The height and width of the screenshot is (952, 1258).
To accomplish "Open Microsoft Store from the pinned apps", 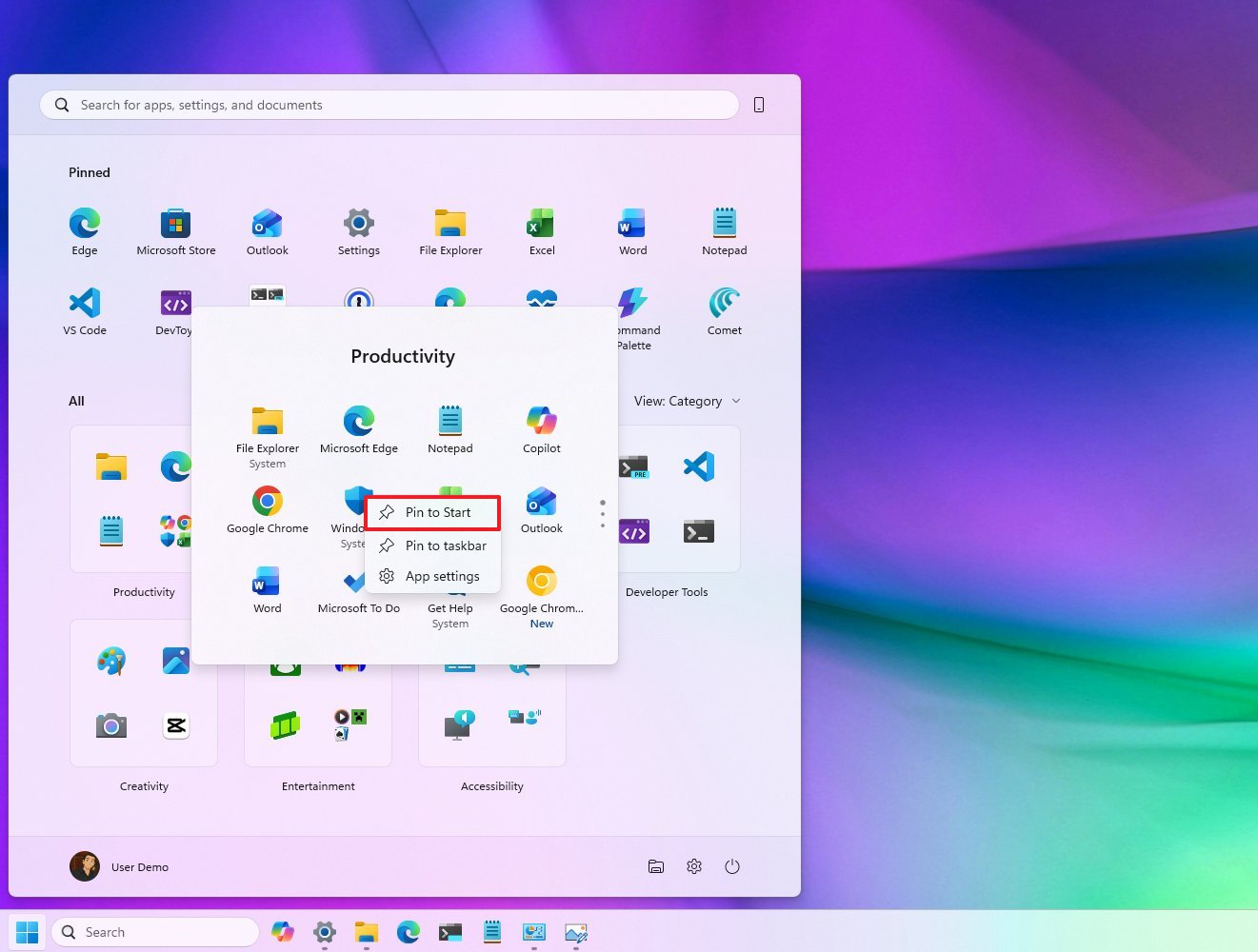I will click(175, 223).
